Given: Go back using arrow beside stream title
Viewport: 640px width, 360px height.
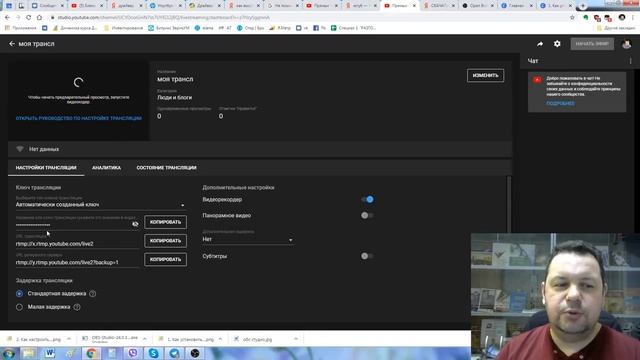Looking at the screenshot, I should (12, 44).
